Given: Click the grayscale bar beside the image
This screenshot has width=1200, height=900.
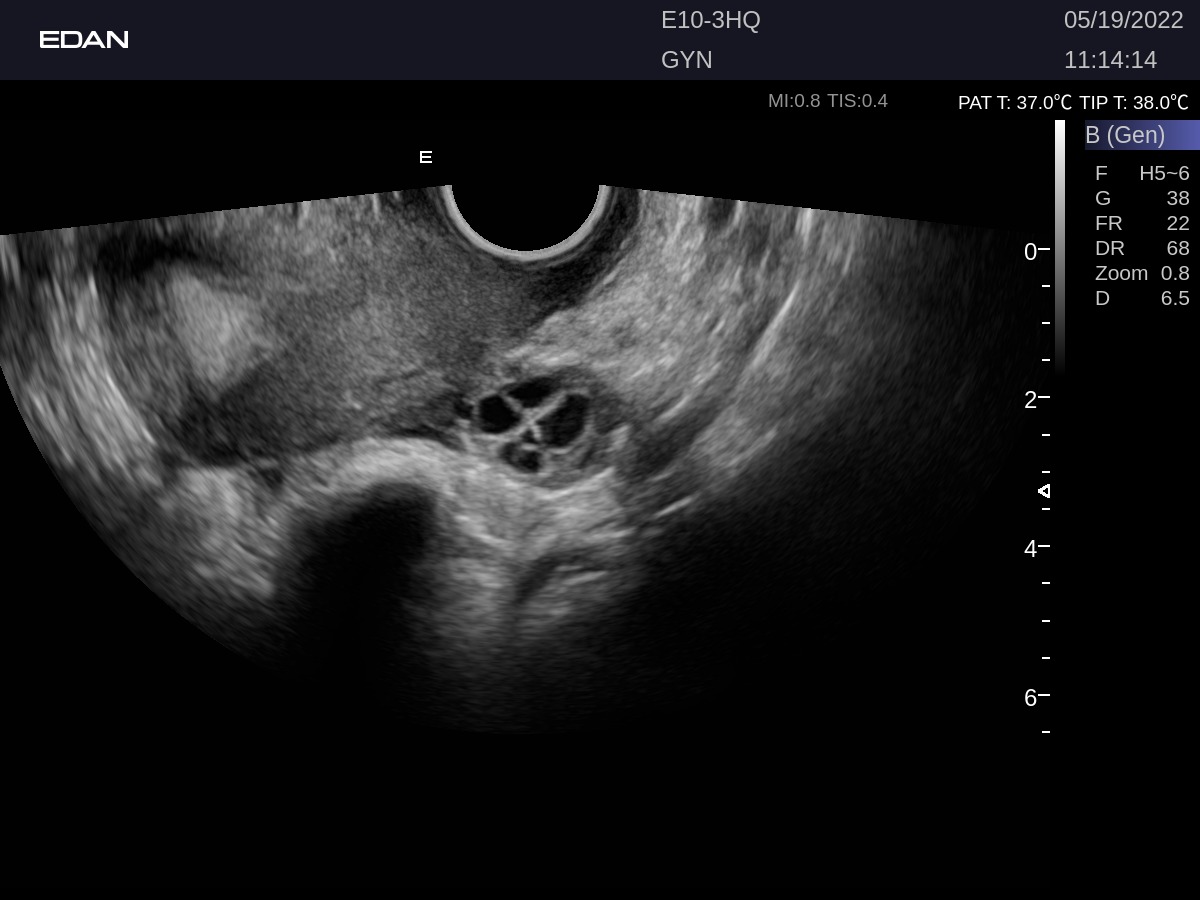Looking at the screenshot, I should [1060, 245].
